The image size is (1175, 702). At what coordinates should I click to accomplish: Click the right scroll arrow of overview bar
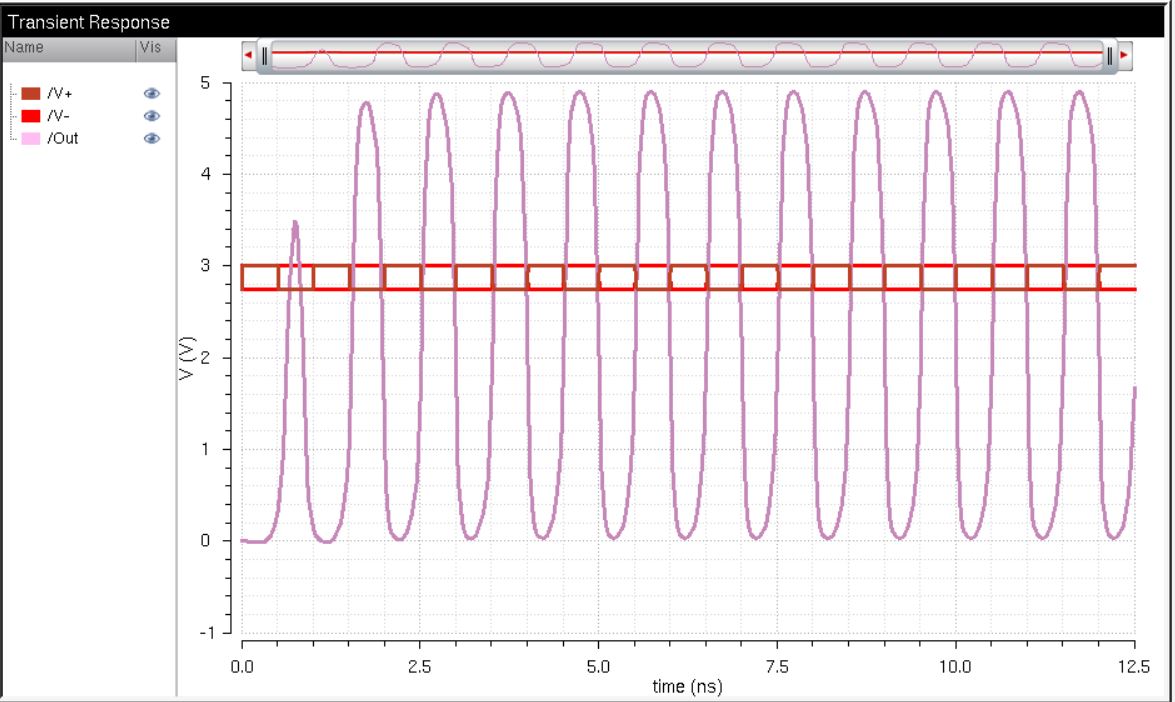click(x=1124, y=55)
